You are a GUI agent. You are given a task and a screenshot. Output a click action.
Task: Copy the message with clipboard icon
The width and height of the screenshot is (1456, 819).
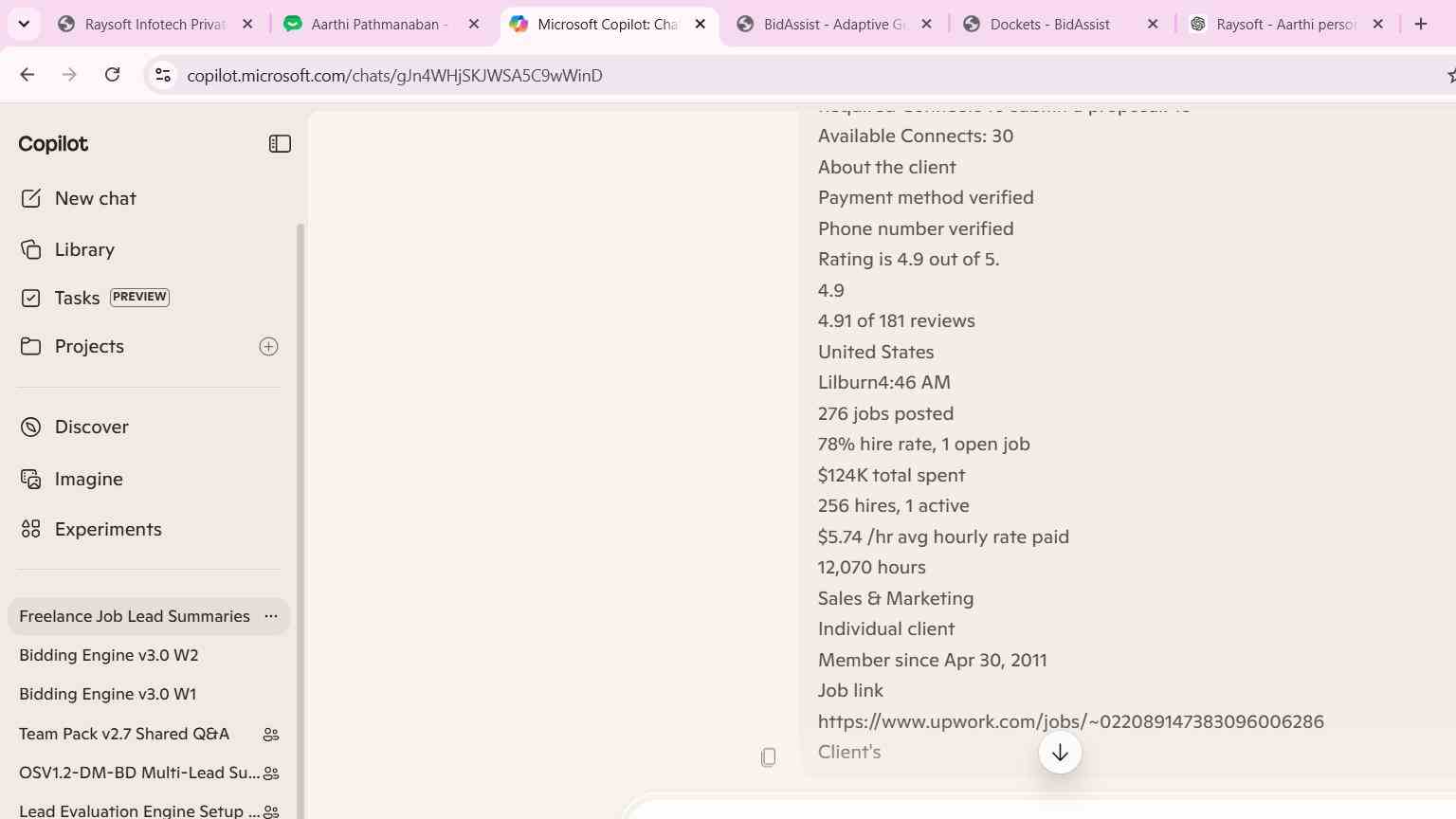point(769,756)
